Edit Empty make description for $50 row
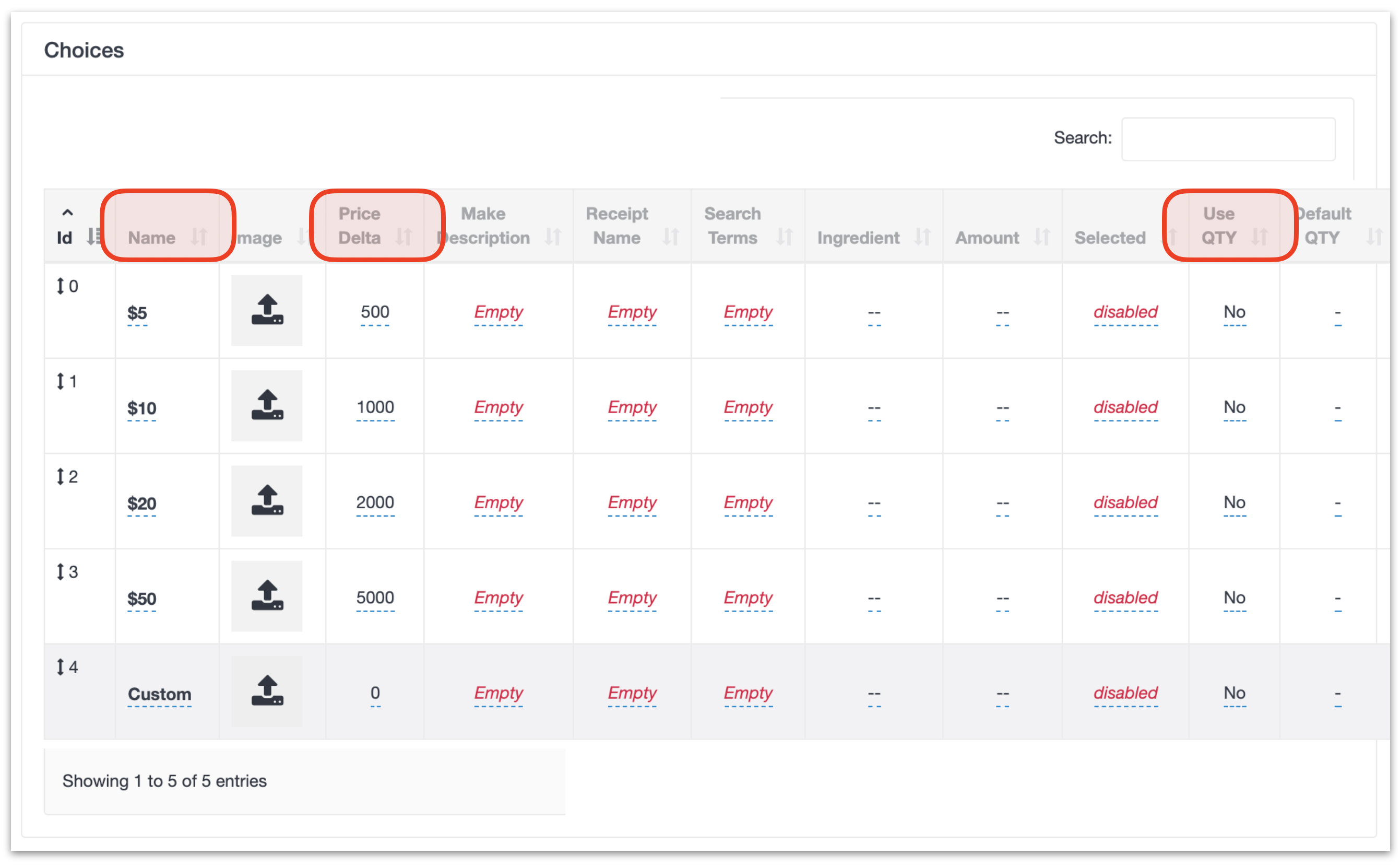The width and height of the screenshot is (1400, 867). point(498,597)
